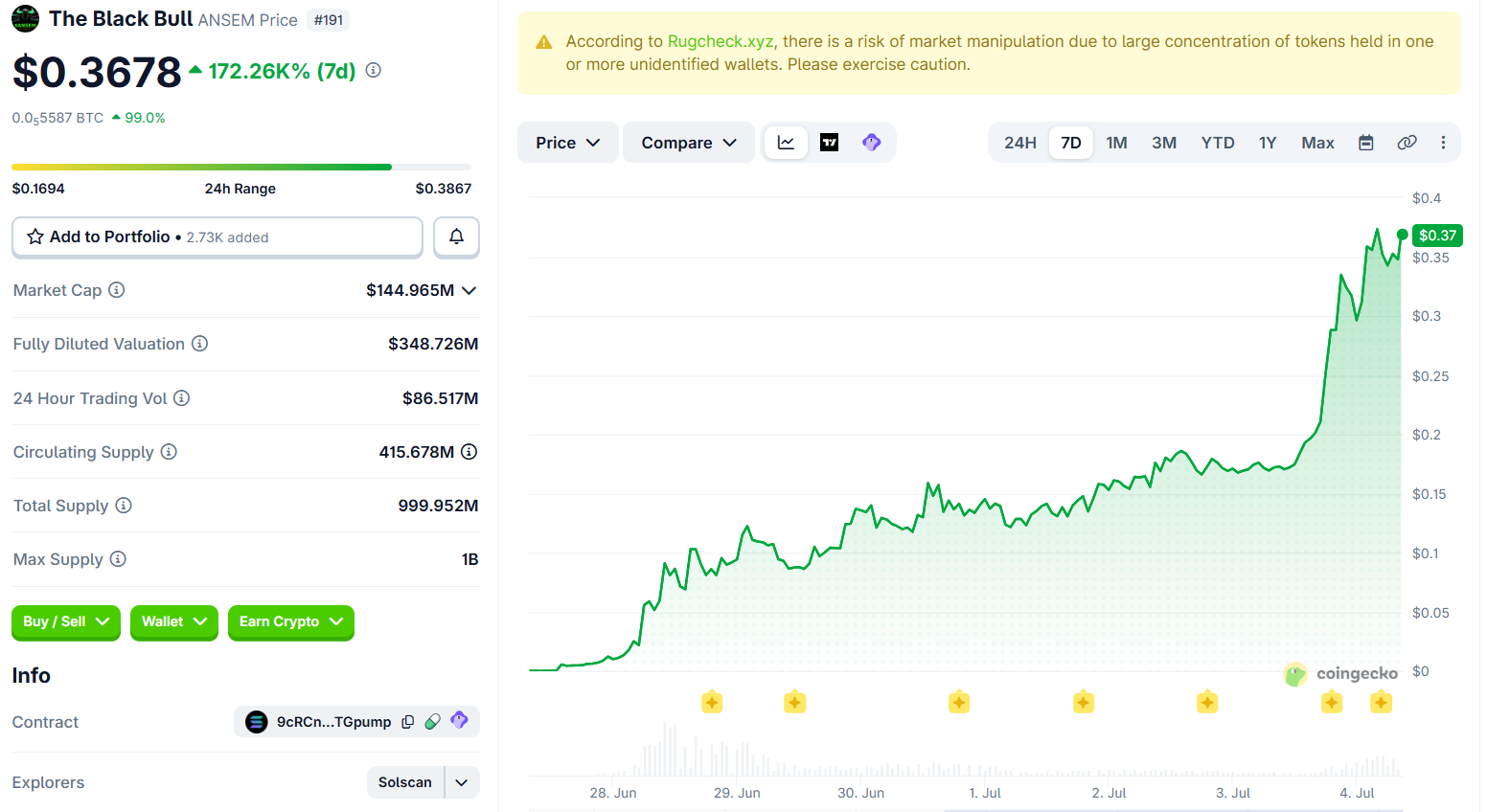Image resolution: width=1487 pixels, height=812 pixels.
Task: Open the Max Supply info icon
Action: click(118, 558)
